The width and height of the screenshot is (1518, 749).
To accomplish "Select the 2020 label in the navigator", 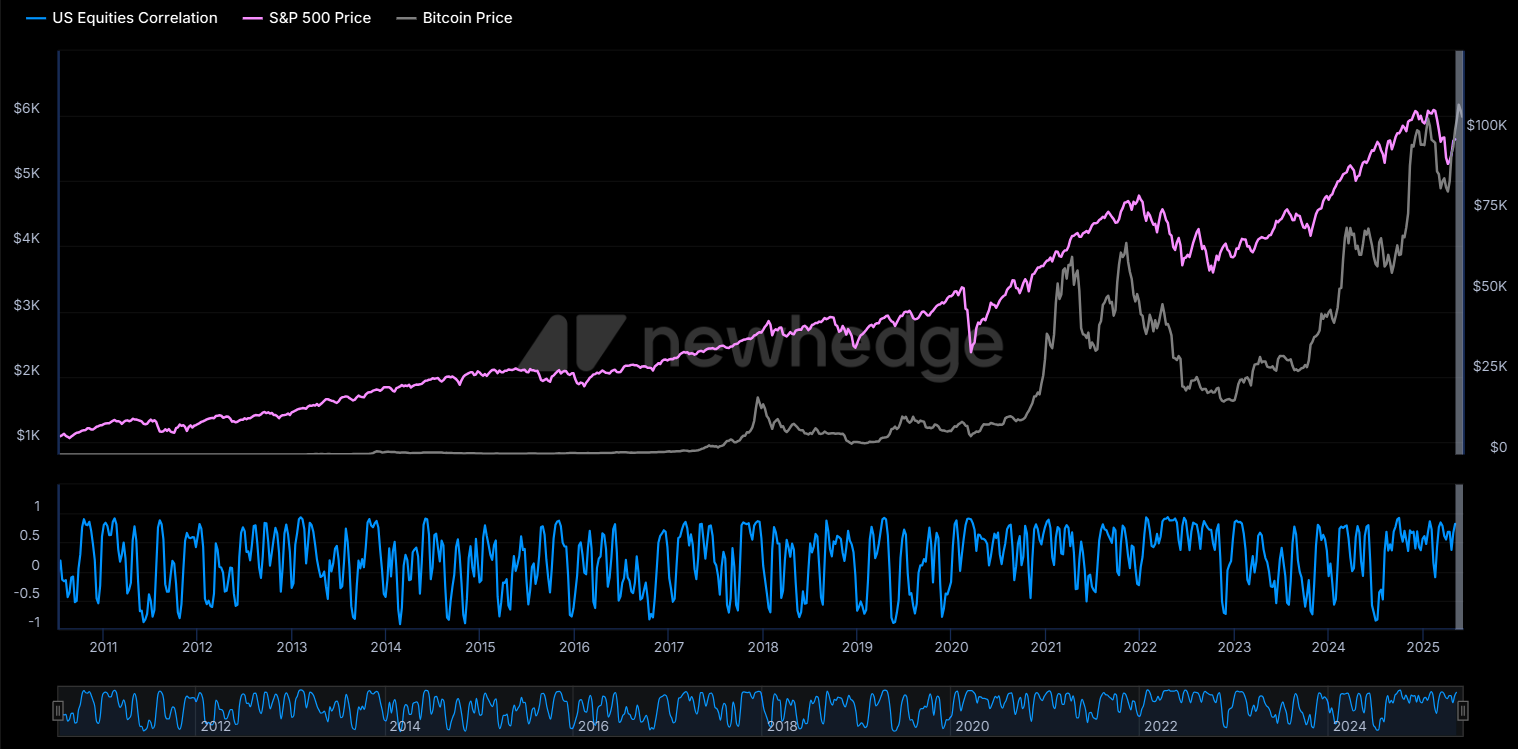I will (x=971, y=727).
